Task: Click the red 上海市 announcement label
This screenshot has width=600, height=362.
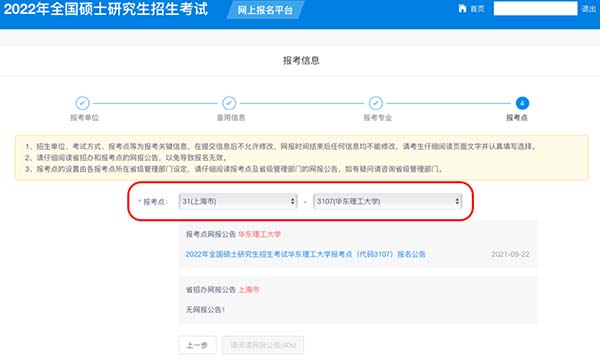Action: coord(249,290)
